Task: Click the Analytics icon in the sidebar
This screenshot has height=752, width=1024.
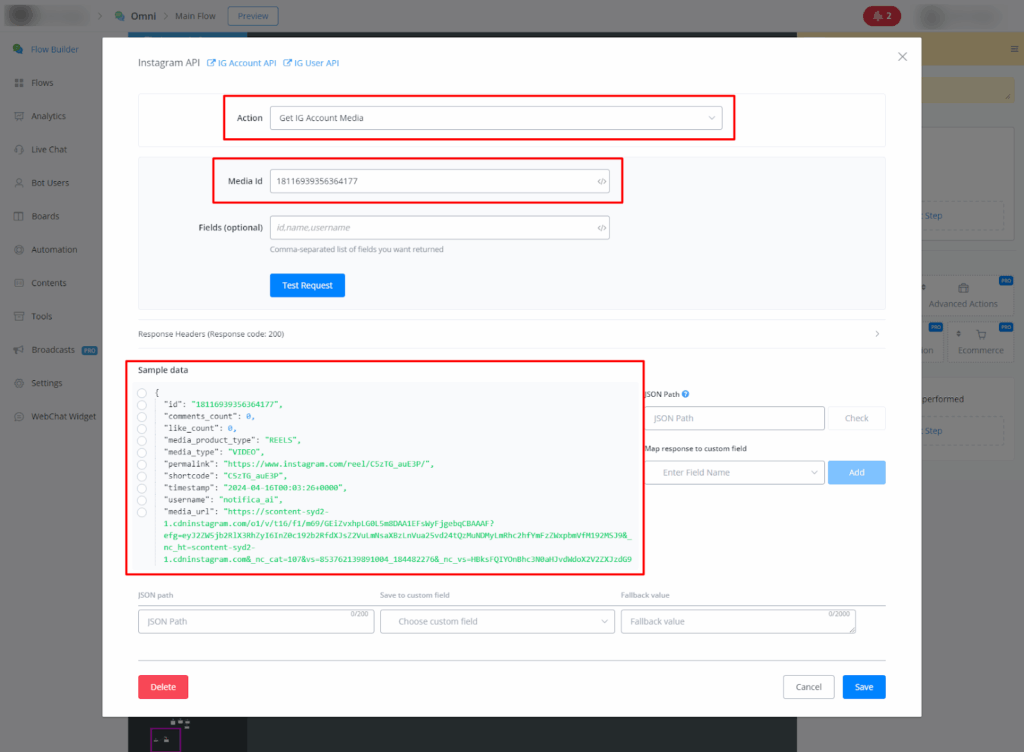Action: click(x=19, y=116)
